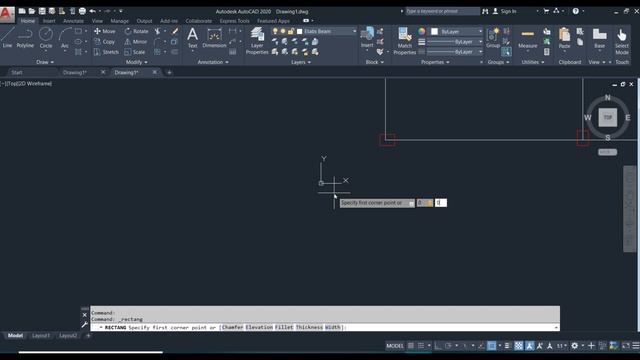
Task: Click the TOP face of ViewCube
Action: coord(608,118)
